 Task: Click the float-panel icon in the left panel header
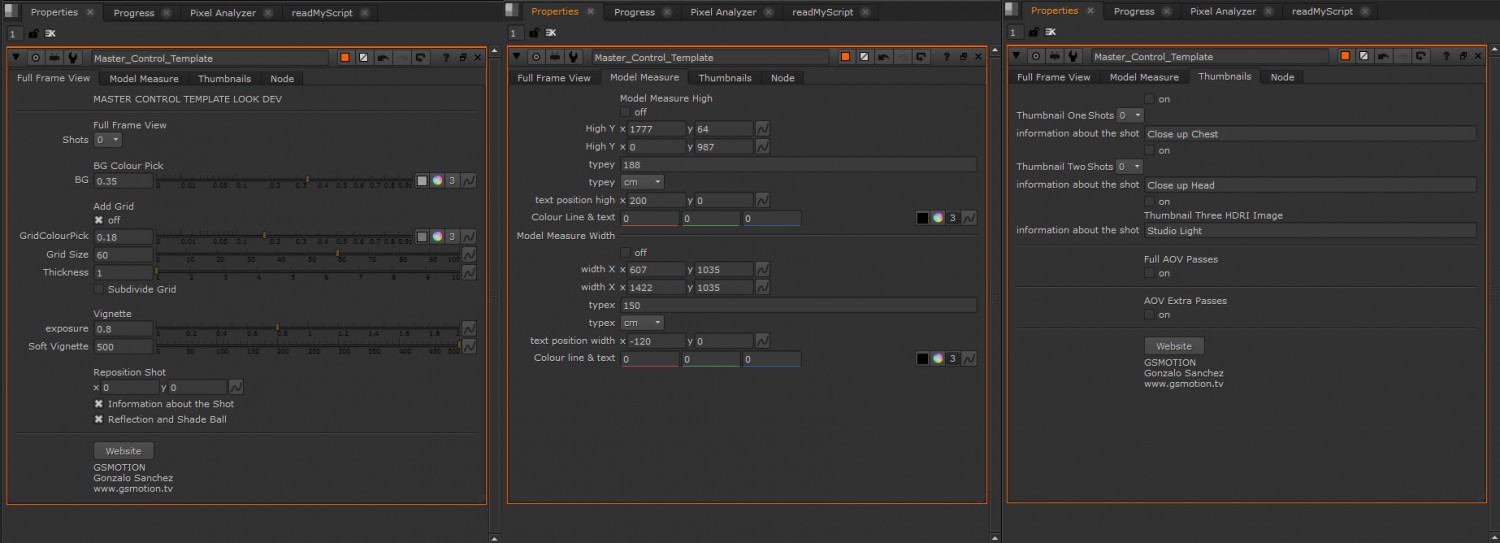[462, 58]
